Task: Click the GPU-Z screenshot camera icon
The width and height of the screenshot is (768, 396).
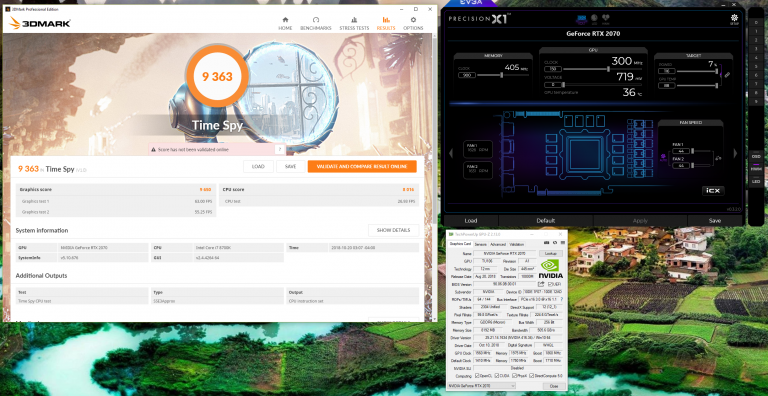Action: pyautogui.click(x=546, y=243)
